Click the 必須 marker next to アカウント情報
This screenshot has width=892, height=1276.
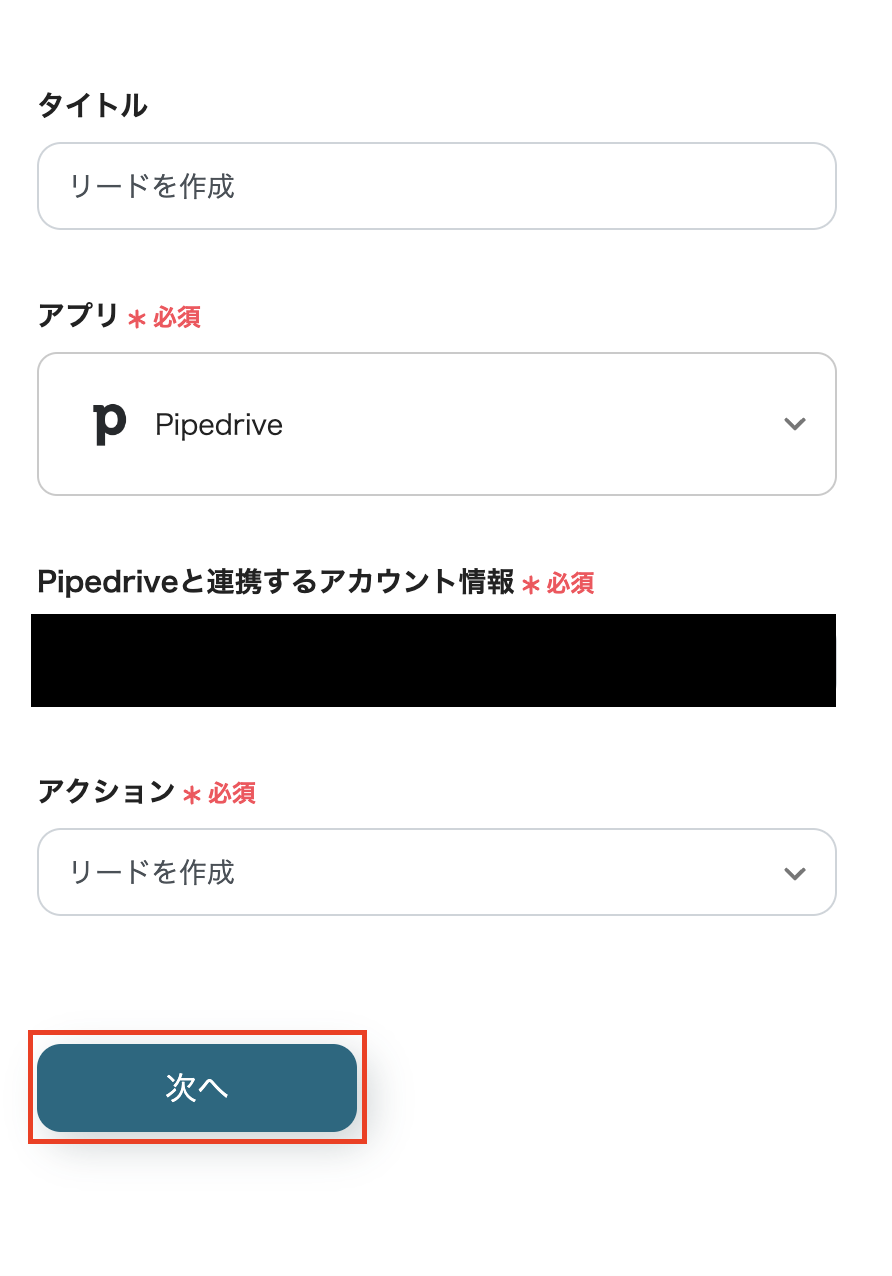pos(571,583)
